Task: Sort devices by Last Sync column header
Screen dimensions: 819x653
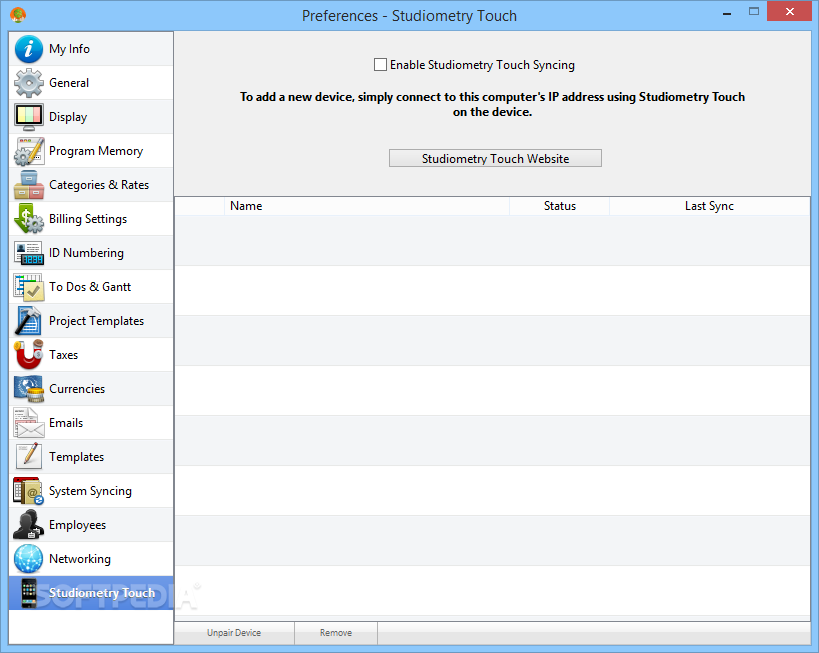Action: [709, 206]
